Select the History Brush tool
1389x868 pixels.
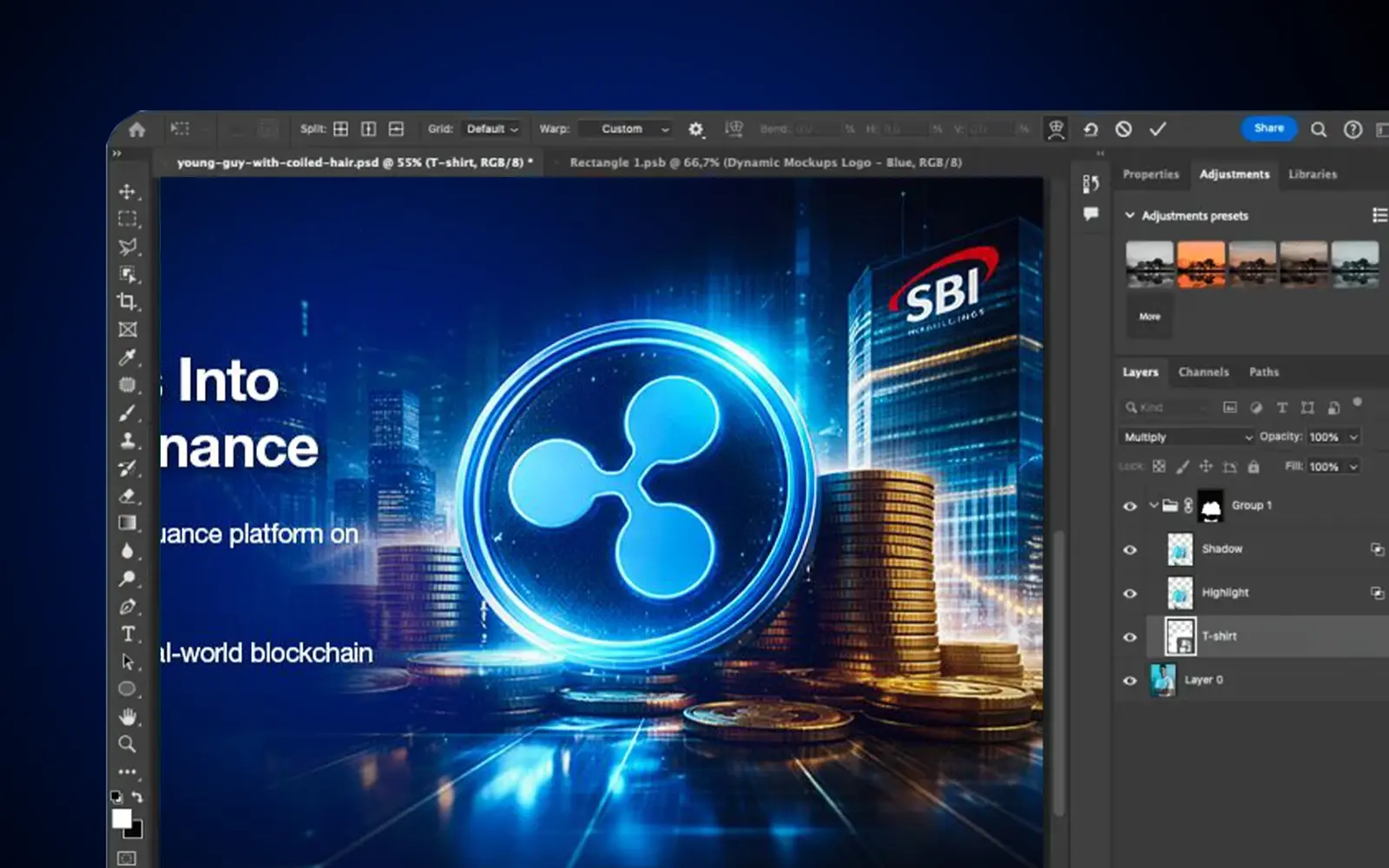click(x=128, y=468)
